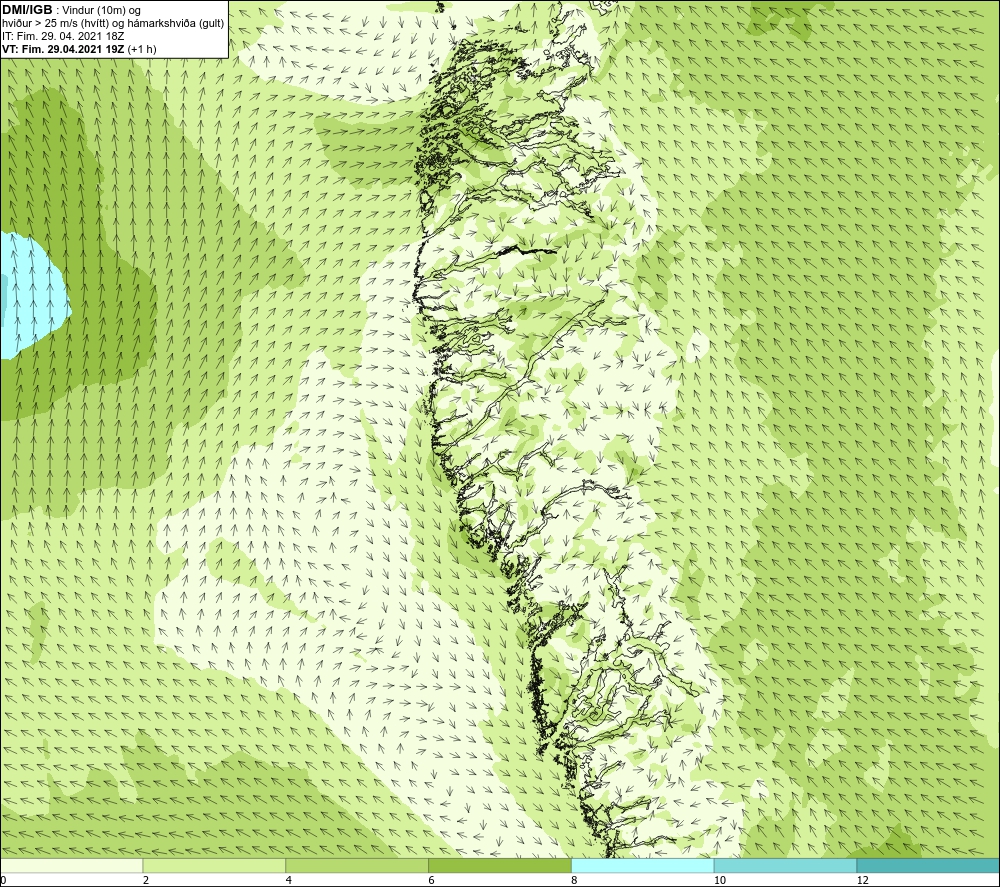The height and width of the screenshot is (887, 1000).
Task: Select the above 12 m/s dark teal segment
Action: [x=928, y=865]
